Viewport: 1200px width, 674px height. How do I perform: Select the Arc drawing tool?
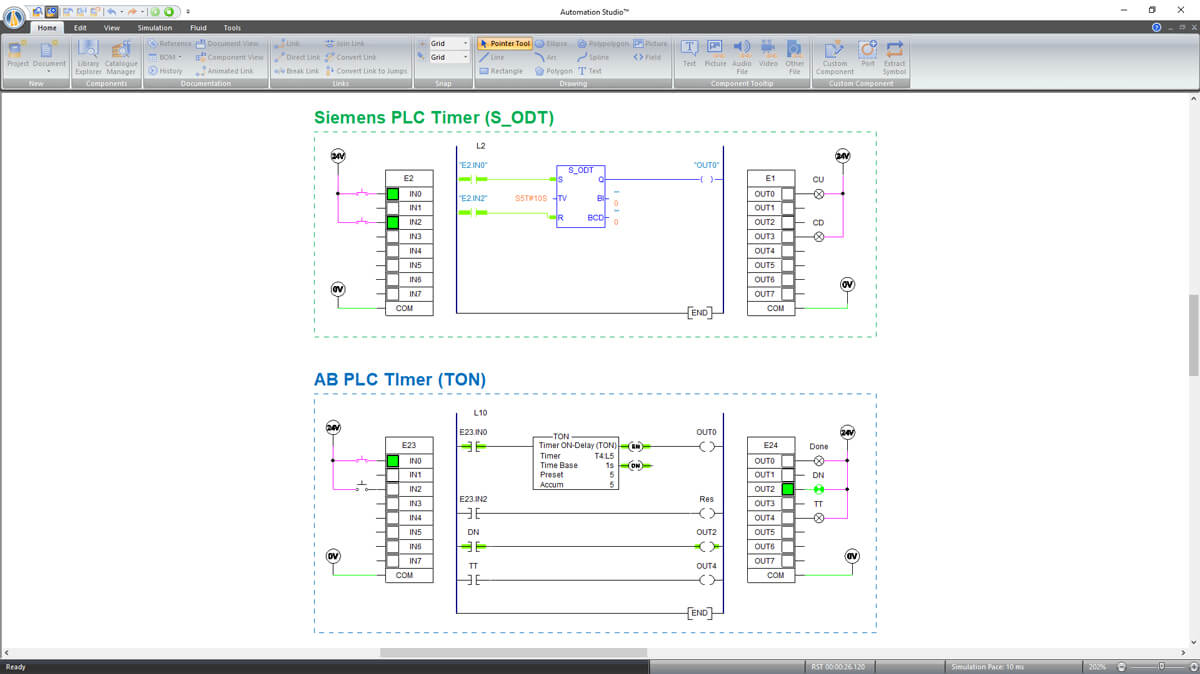(x=547, y=57)
